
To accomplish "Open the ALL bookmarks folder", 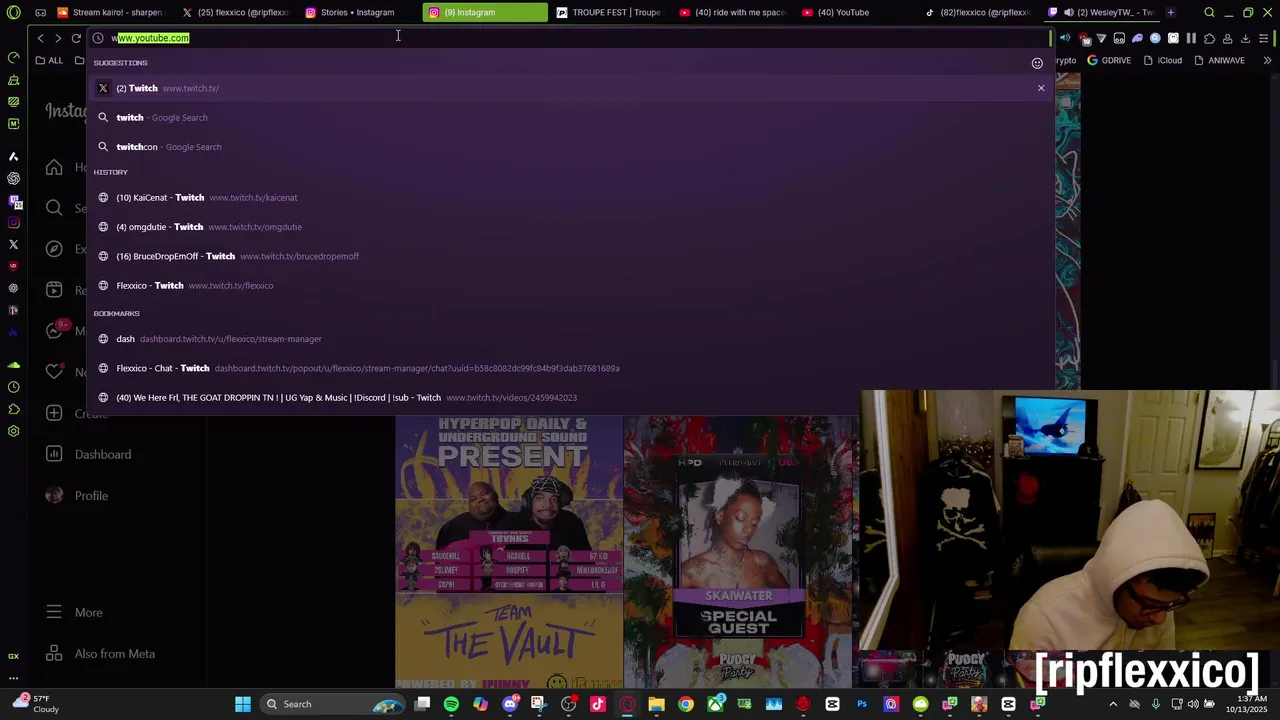I will tap(49, 60).
